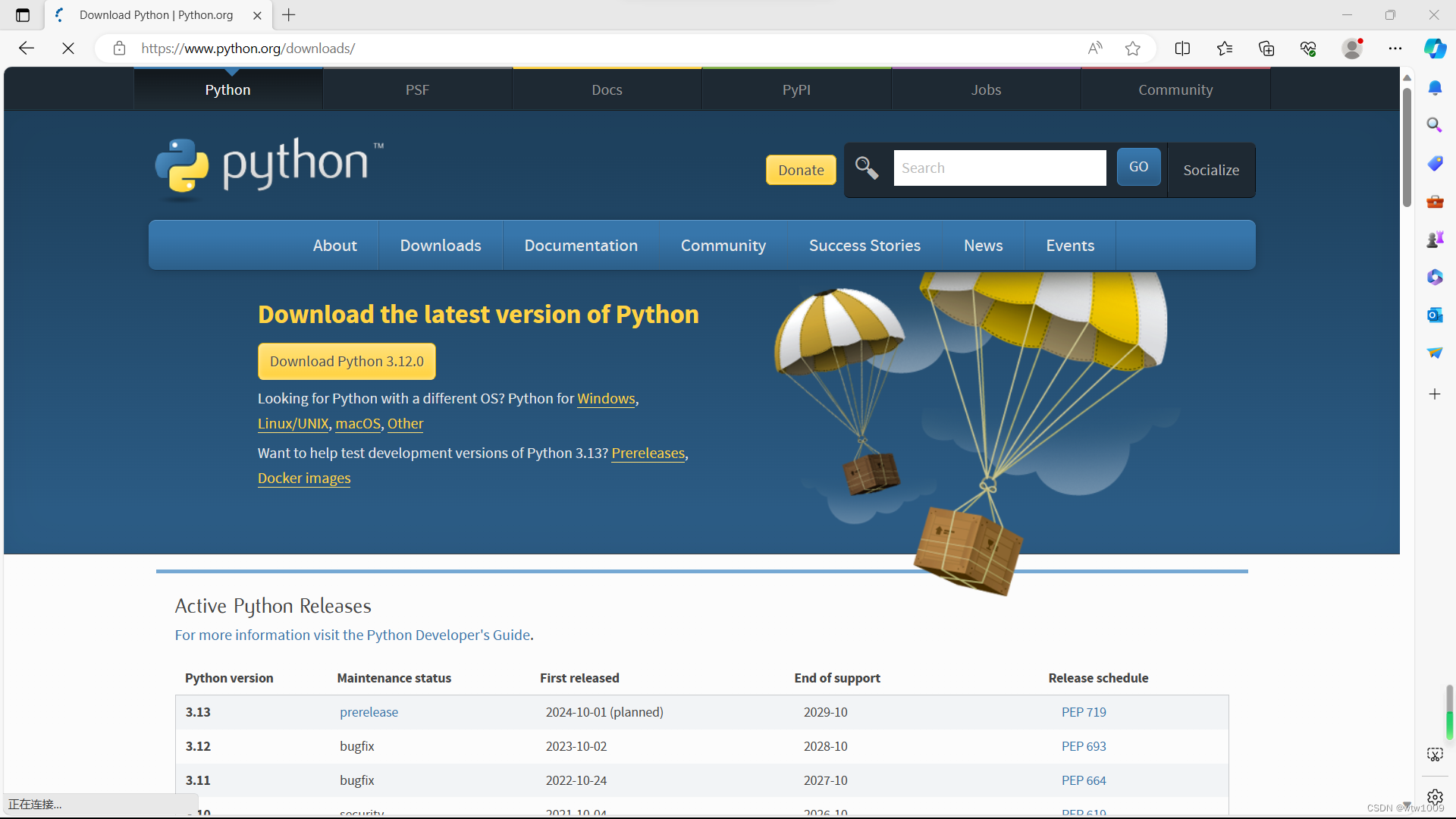Viewport: 1456px width, 819px height.
Task: Open notifications bell in sidebar
Action: 1435,88
